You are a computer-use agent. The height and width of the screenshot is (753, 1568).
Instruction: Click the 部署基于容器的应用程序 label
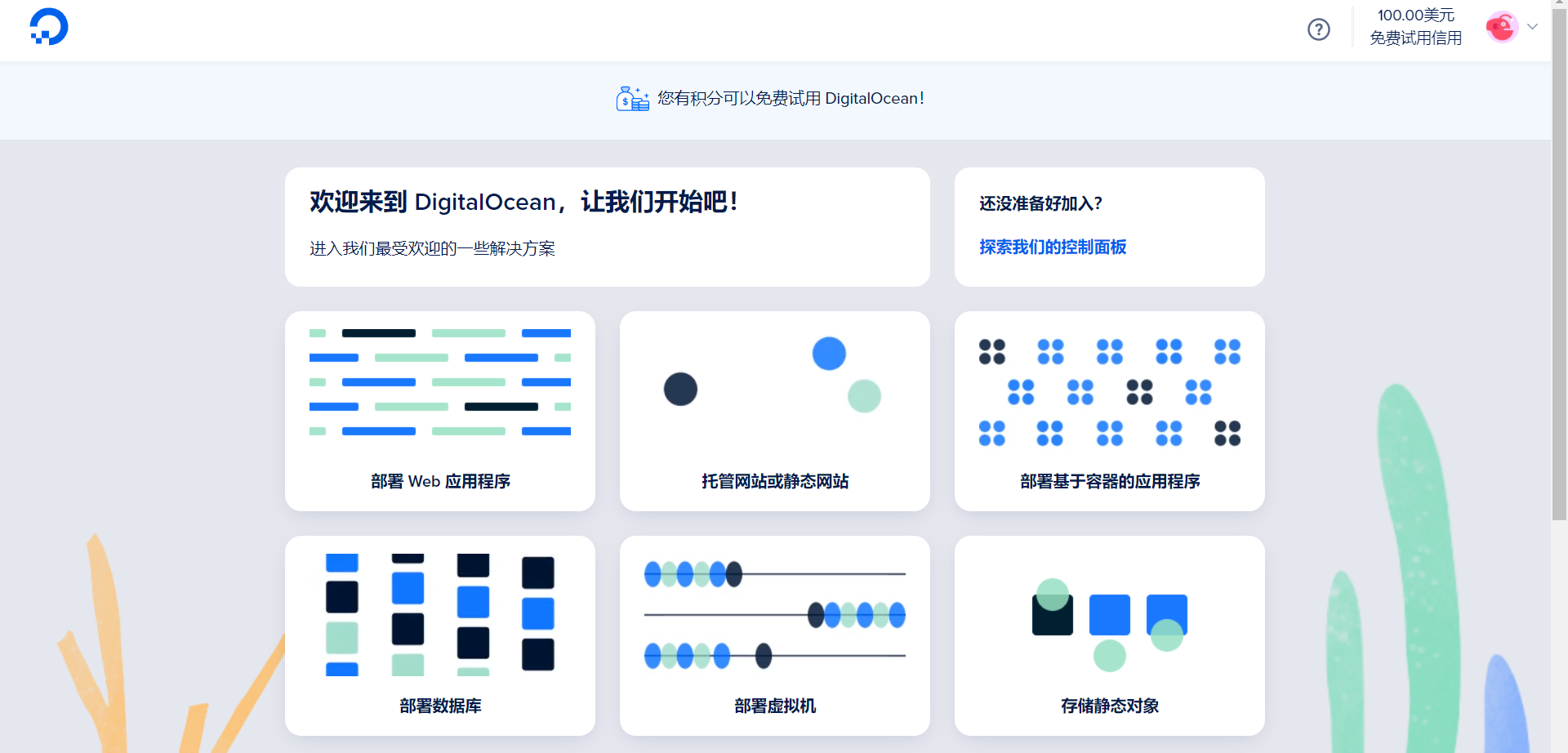pos(1109,481)
